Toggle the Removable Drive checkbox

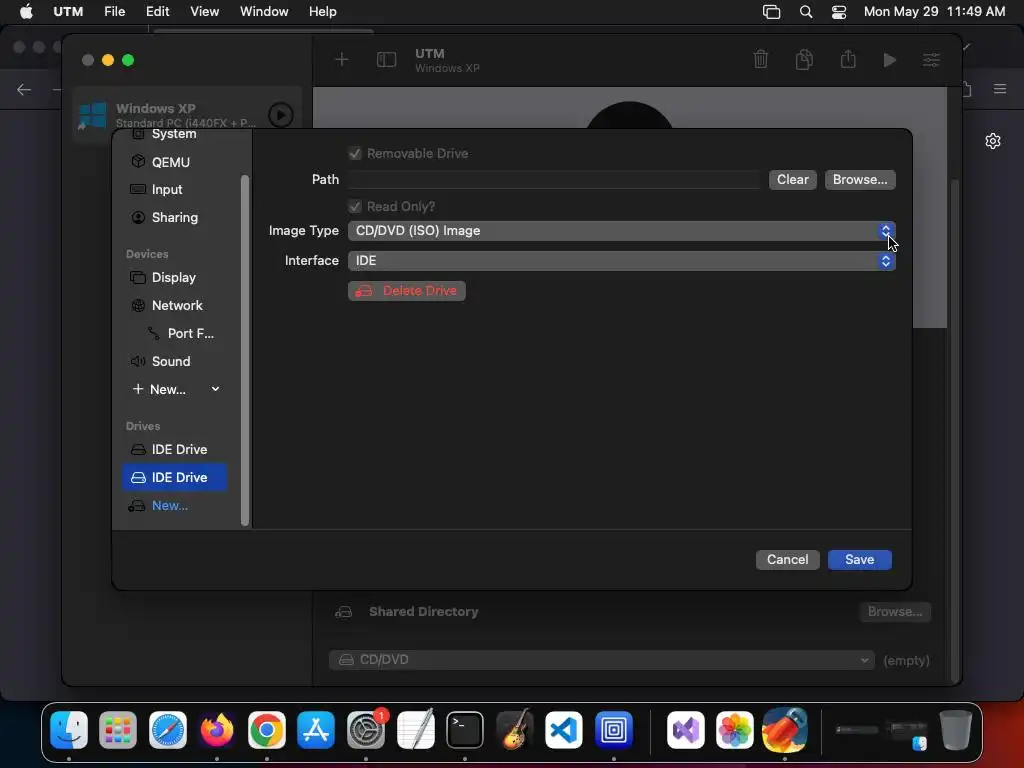pos(355,153)
